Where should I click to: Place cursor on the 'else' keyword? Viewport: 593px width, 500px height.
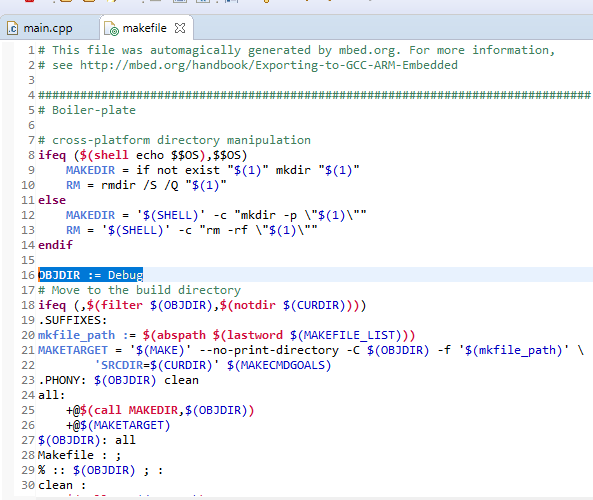tap(52, 200)
